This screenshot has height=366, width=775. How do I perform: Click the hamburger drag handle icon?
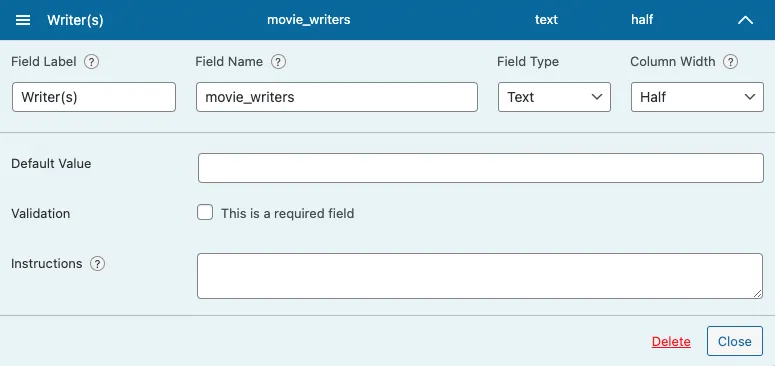pyautogui.click(x=23, y=20)
